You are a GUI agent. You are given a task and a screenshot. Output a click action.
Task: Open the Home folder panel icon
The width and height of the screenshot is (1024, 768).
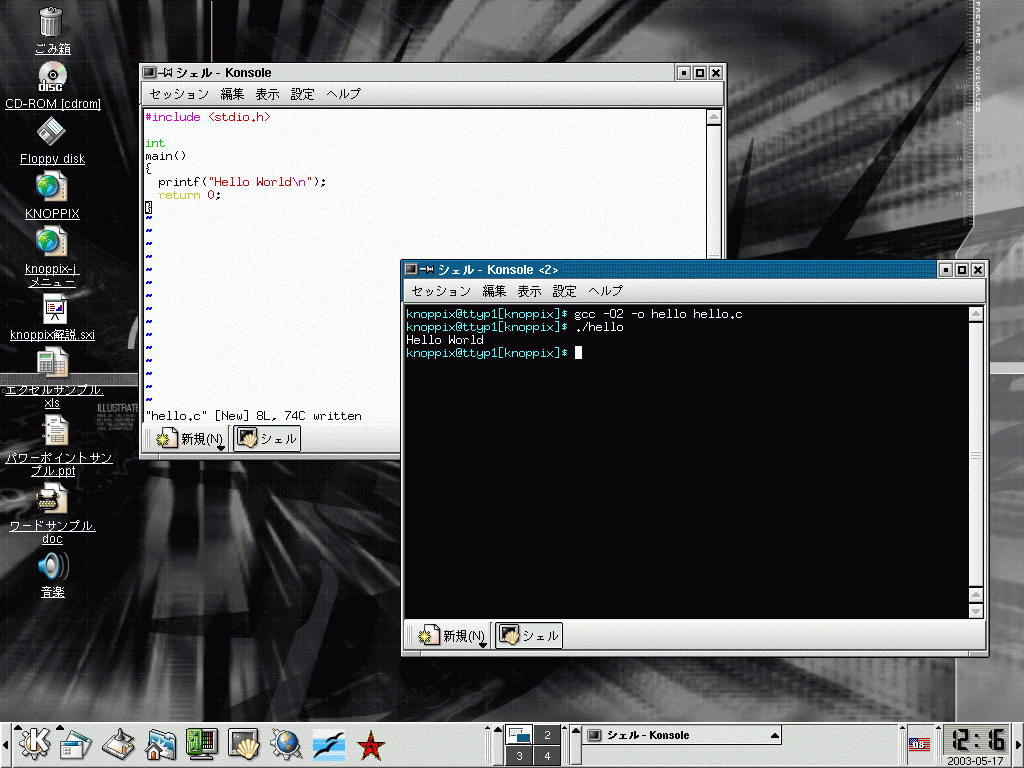pos(160,744)
